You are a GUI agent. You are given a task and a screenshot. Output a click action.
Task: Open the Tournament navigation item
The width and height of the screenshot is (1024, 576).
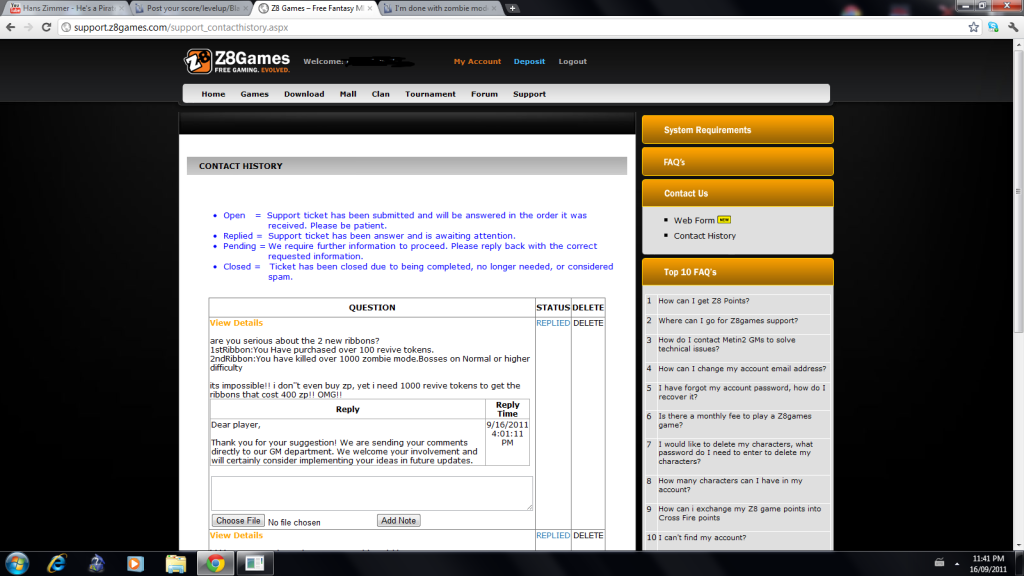(x=430, y=94)
